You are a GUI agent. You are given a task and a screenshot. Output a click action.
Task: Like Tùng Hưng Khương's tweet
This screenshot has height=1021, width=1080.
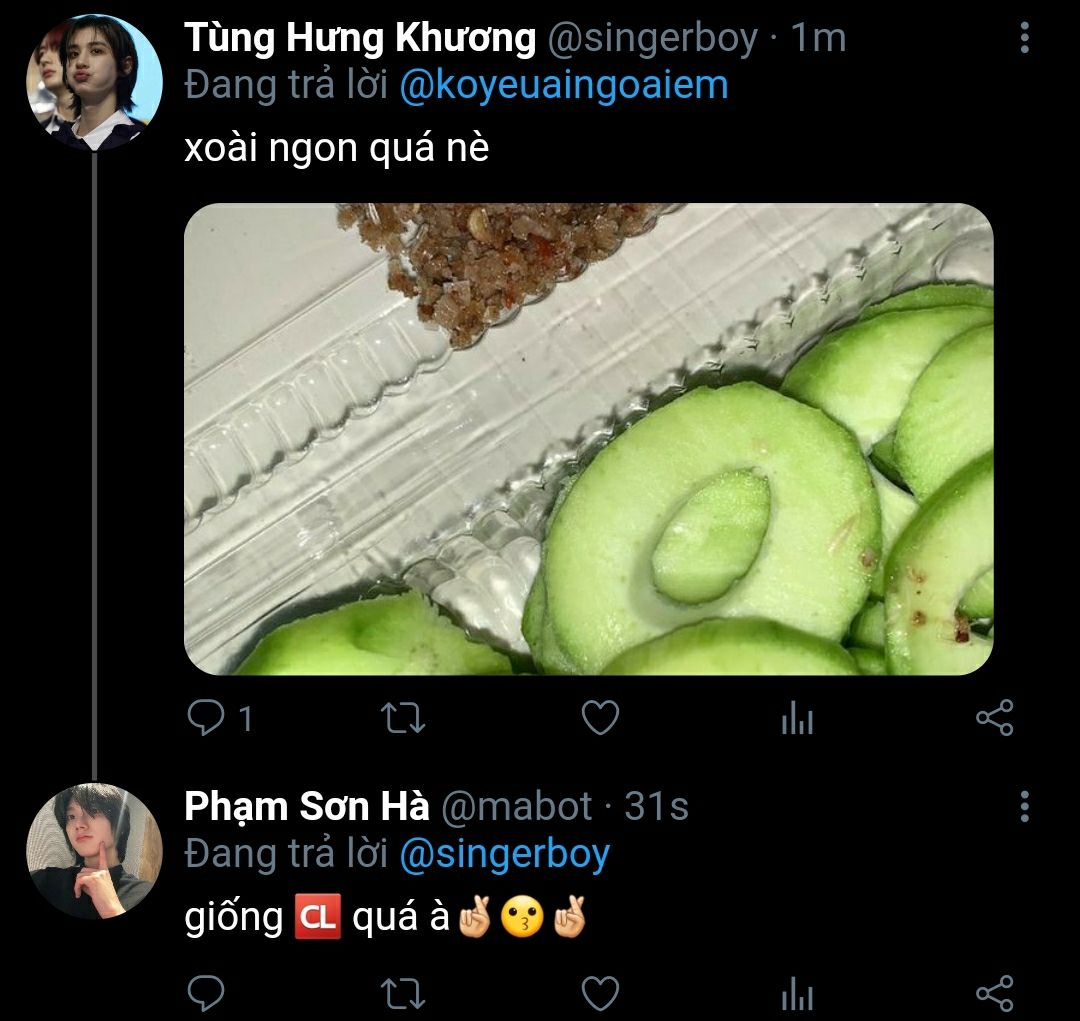[x=600, y=718]
